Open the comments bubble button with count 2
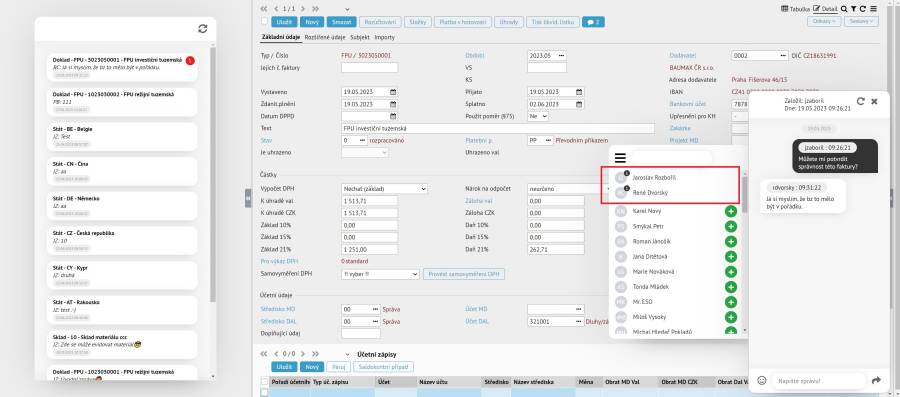Screen dimensions: 900x397 593,22
